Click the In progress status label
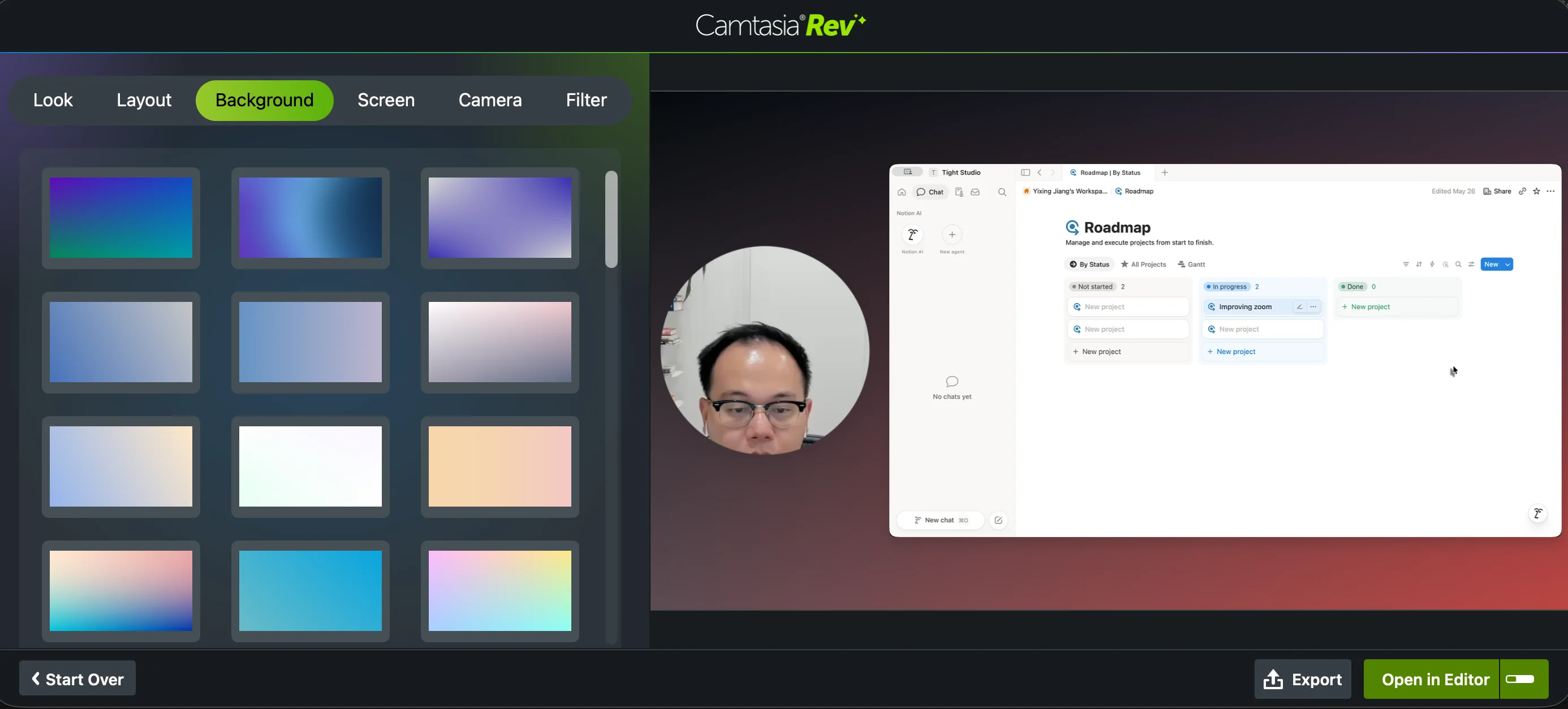 coord(1226,287)
